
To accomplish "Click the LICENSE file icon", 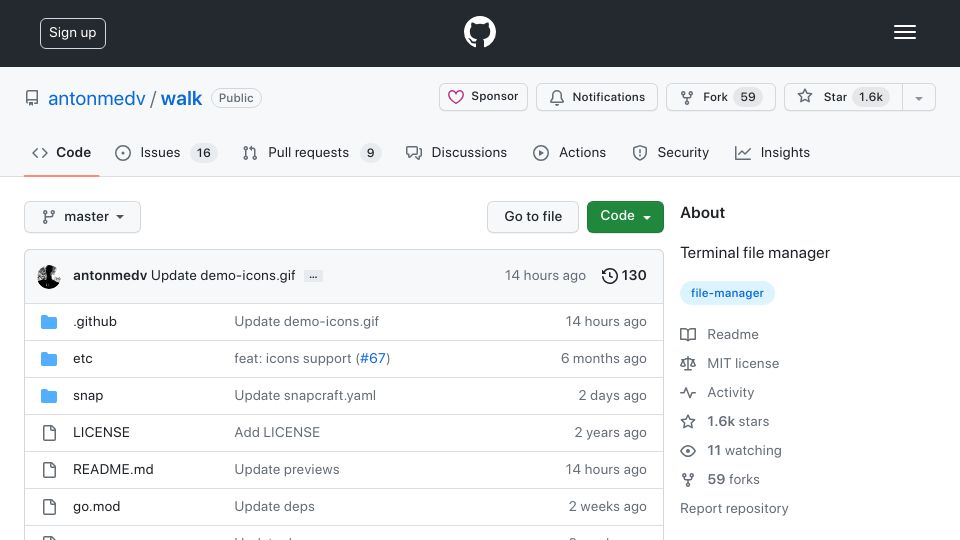I will [x=49, y=433].
